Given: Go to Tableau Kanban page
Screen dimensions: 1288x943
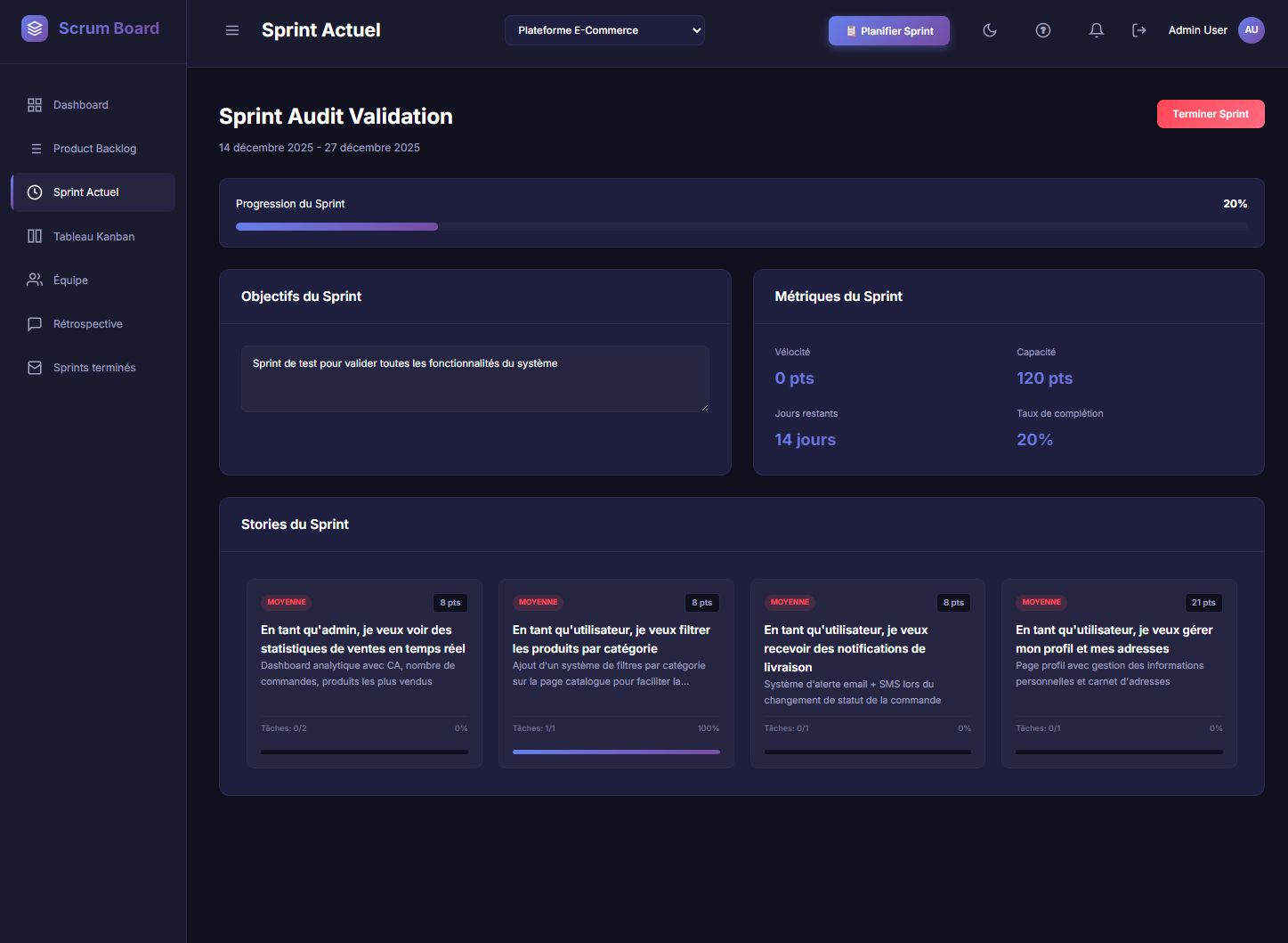Looking at the screenshot, I should [93, 237].
